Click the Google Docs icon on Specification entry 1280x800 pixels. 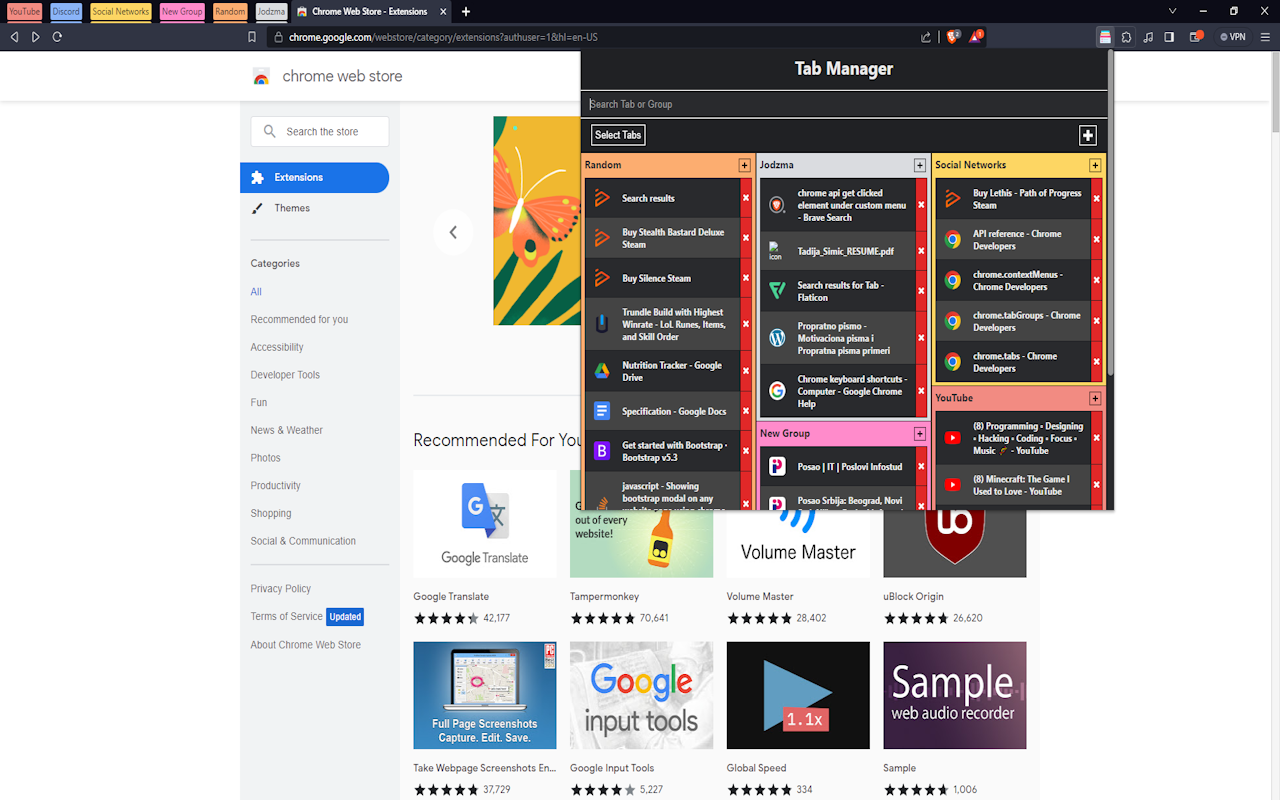[601, 410]
